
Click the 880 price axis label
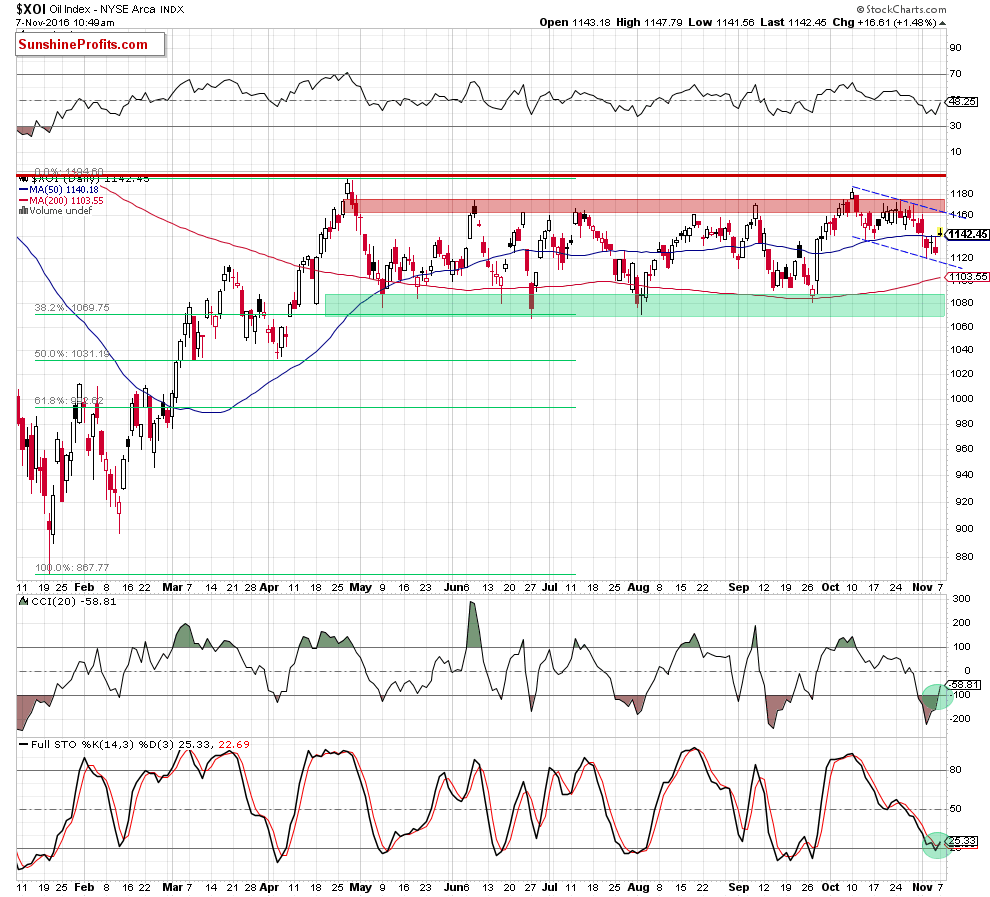(x=964, y=556)
